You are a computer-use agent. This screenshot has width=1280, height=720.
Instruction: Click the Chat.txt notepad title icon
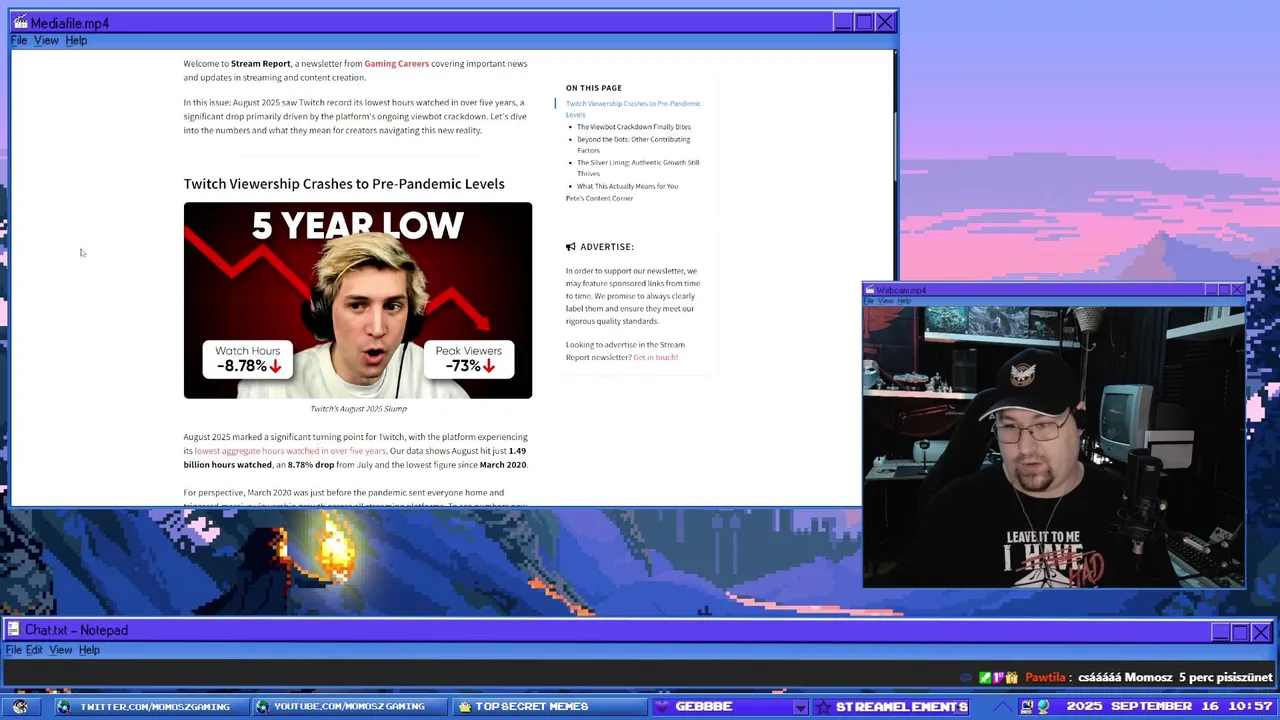14,630
